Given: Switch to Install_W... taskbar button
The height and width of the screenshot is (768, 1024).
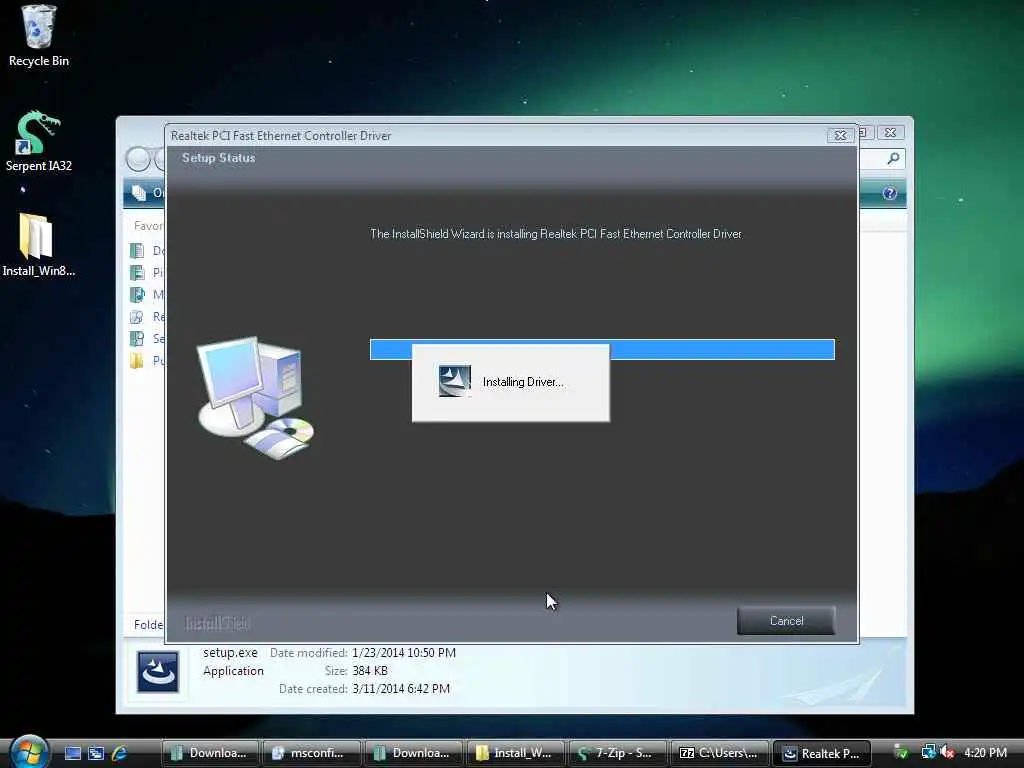Looking at the screenshot, I should pos(515,753).
